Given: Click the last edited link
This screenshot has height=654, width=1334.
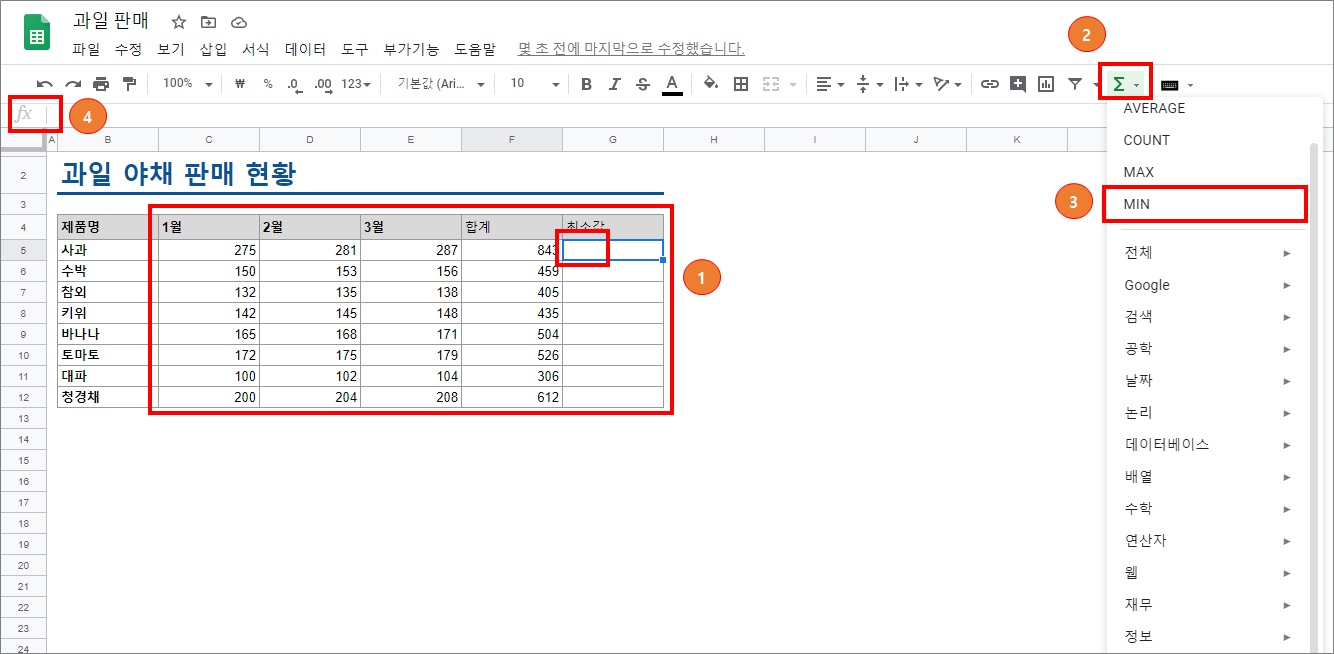Looking at the screenshot, I should click(631, 49).
